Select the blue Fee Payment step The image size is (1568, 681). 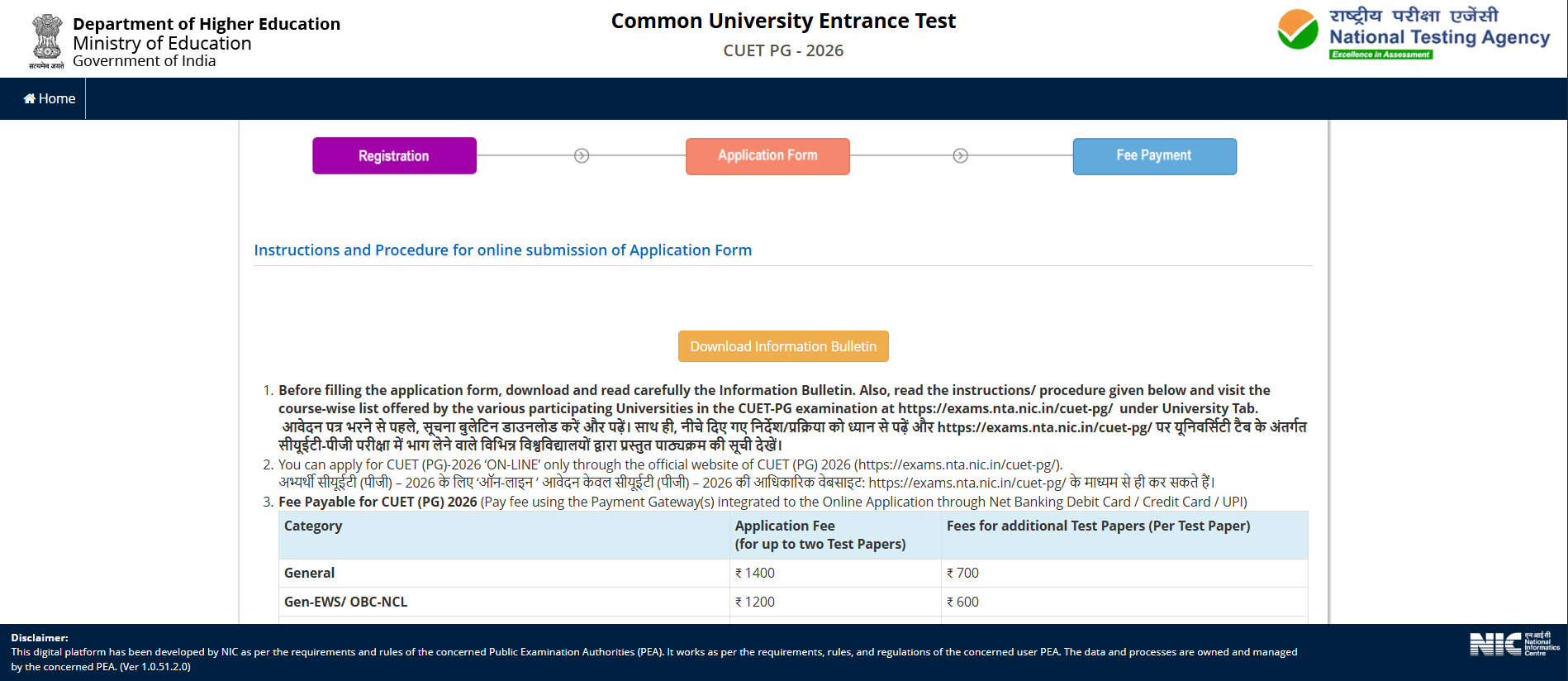pyautogui.click(x=1154, y=156)
